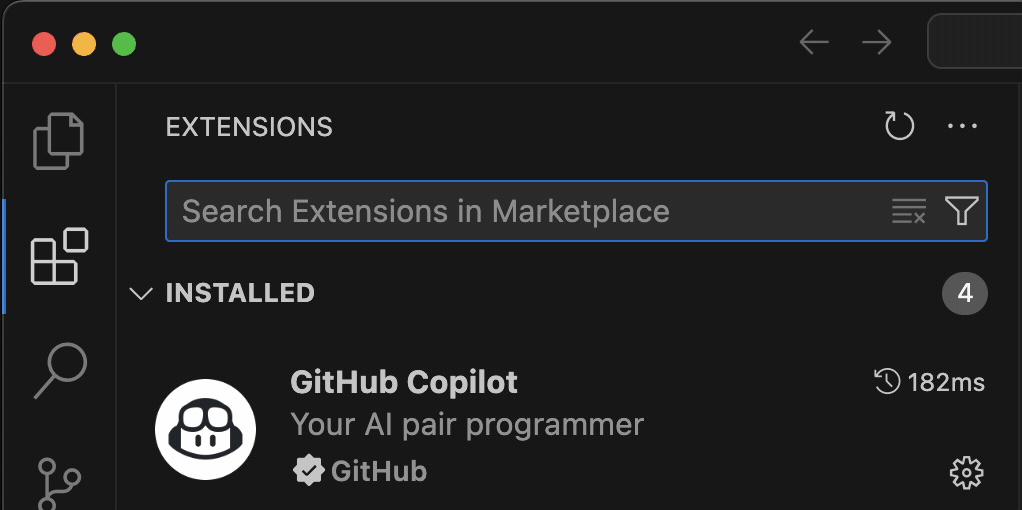The width and height of the screenshot is (1022, 510).
Task: Click the GitHub Copilot logo thumbnail
Action: coord(206,429)
